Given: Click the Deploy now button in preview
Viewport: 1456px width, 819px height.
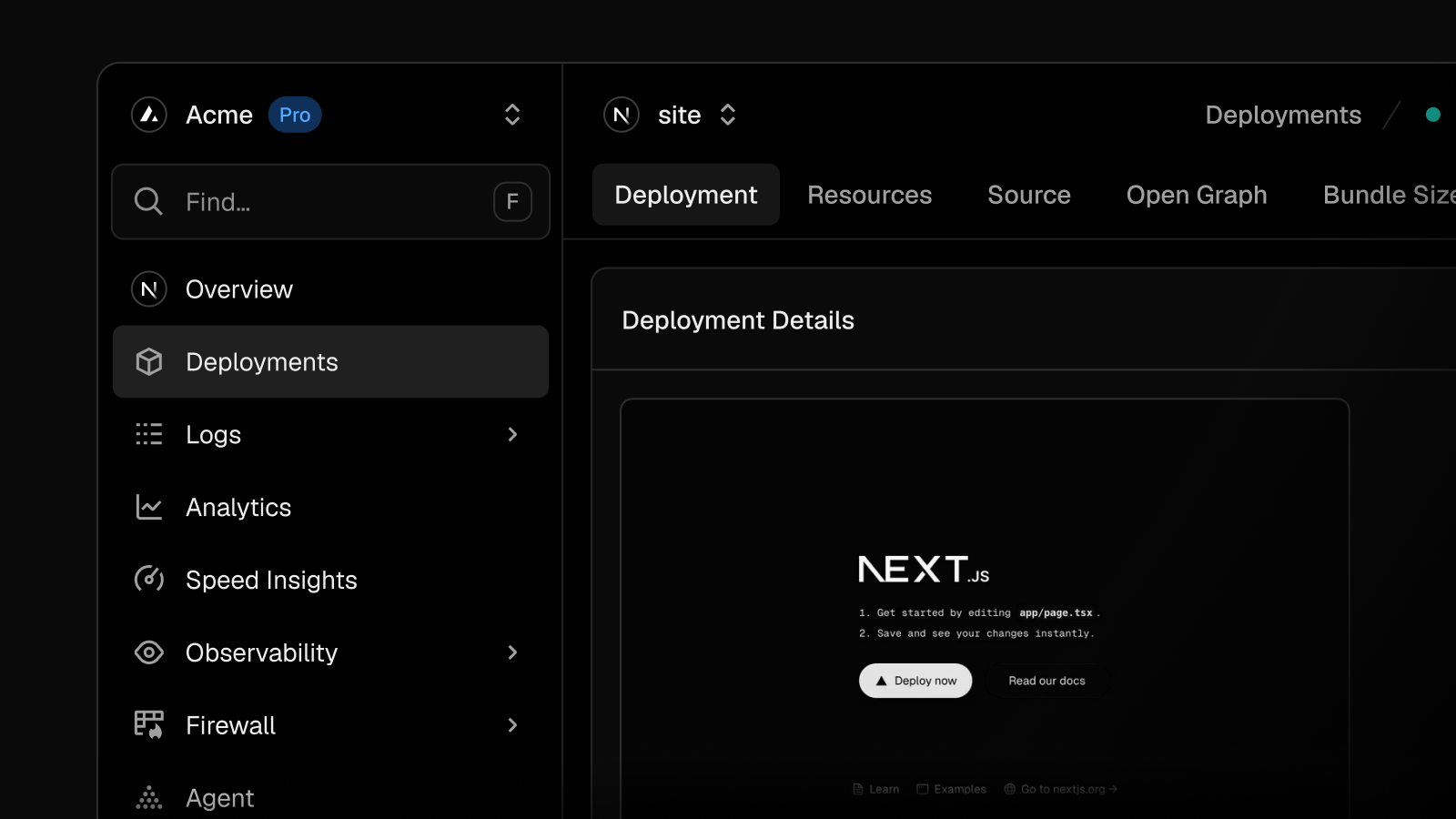Looking at the screenshot, I should coord(915,681).
